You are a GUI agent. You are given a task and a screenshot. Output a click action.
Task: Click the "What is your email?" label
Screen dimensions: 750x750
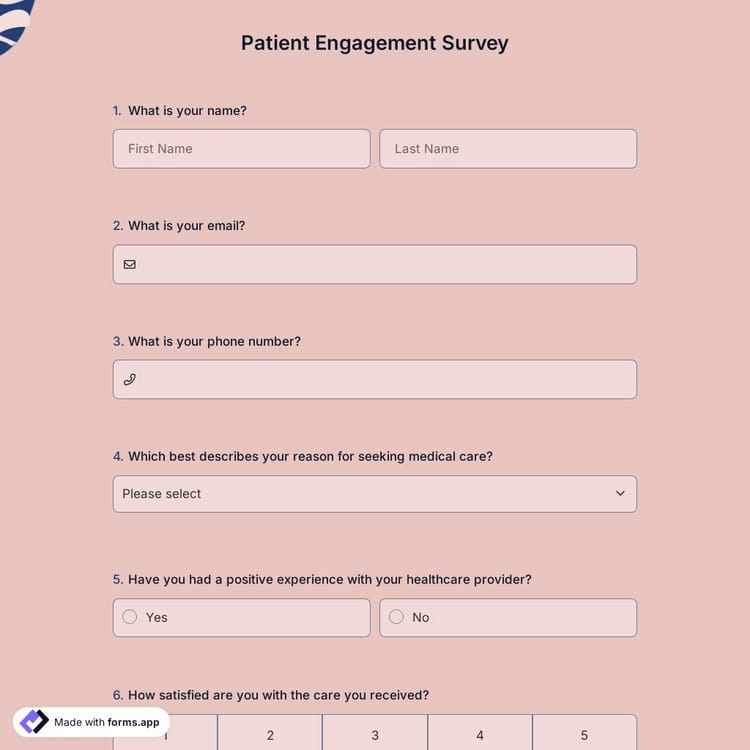tap(186, 226)
